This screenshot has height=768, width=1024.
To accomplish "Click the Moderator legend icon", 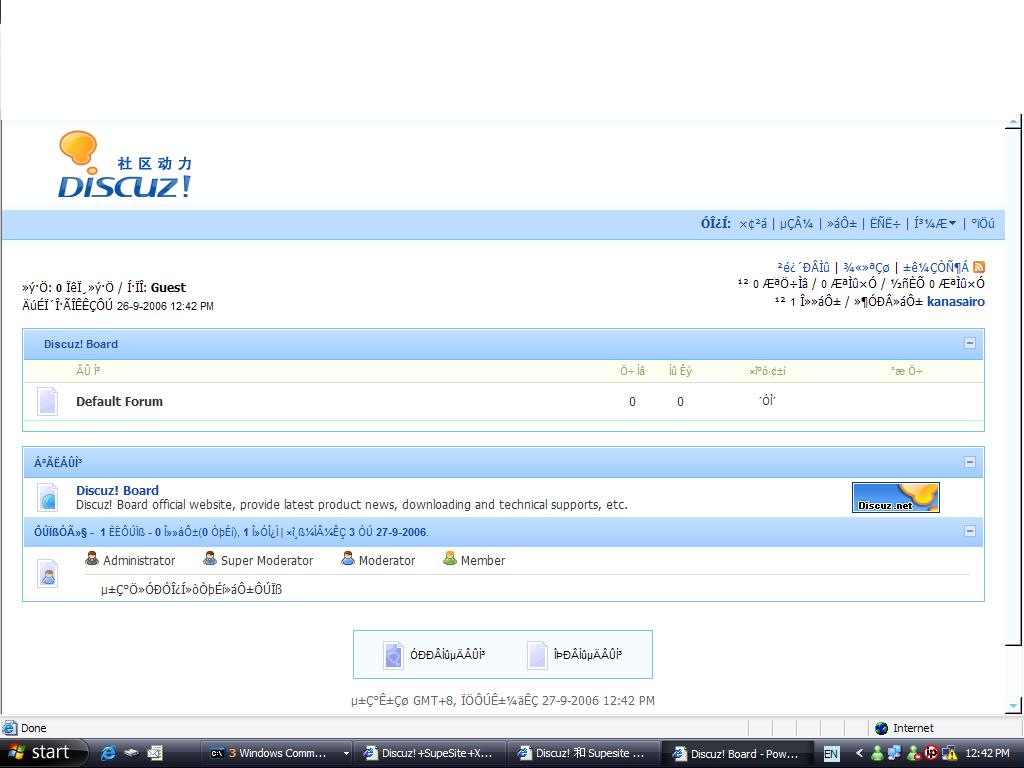I will [x=348, y=558].
